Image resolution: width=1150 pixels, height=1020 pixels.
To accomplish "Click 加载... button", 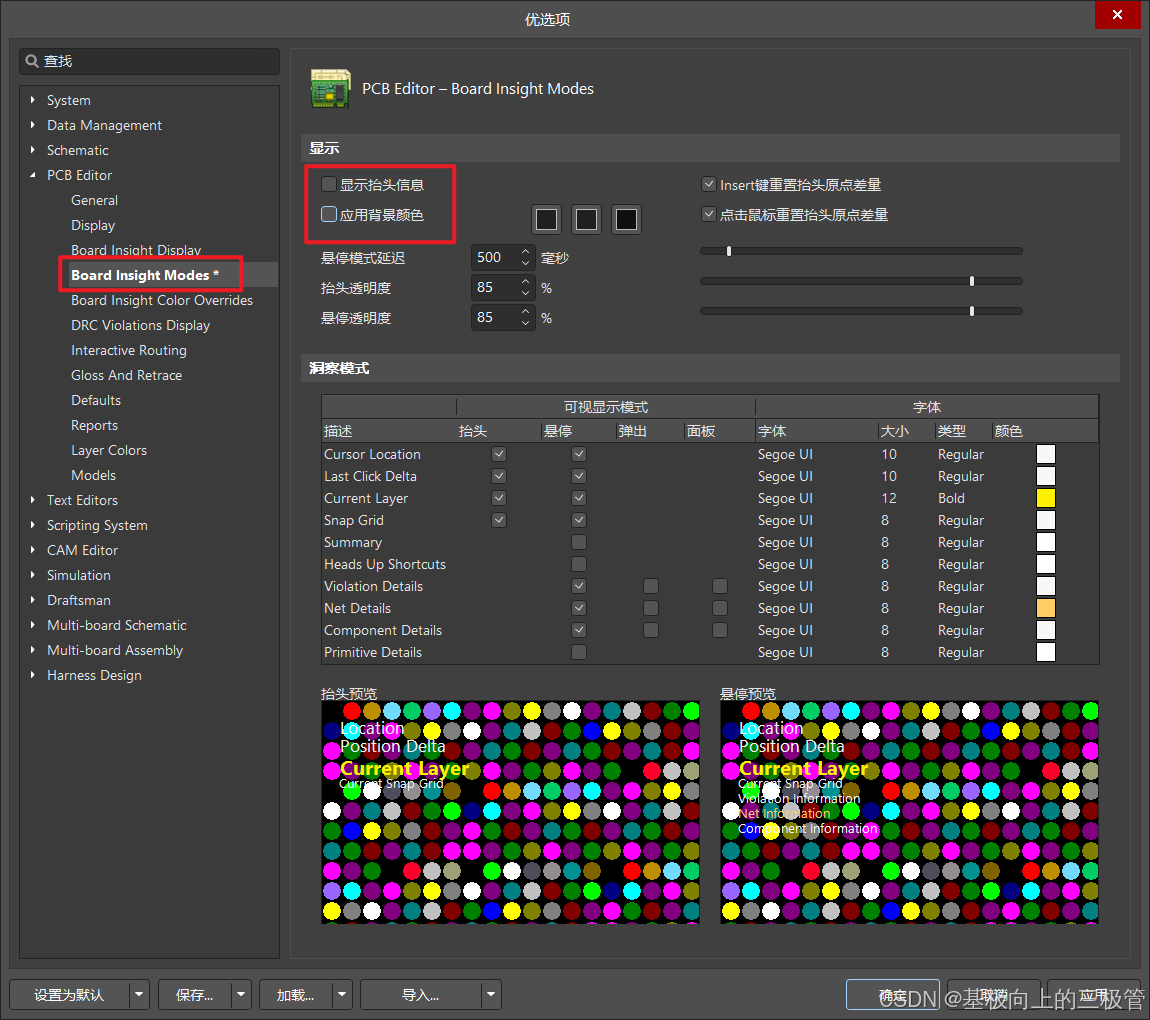I will coord(296,995).
